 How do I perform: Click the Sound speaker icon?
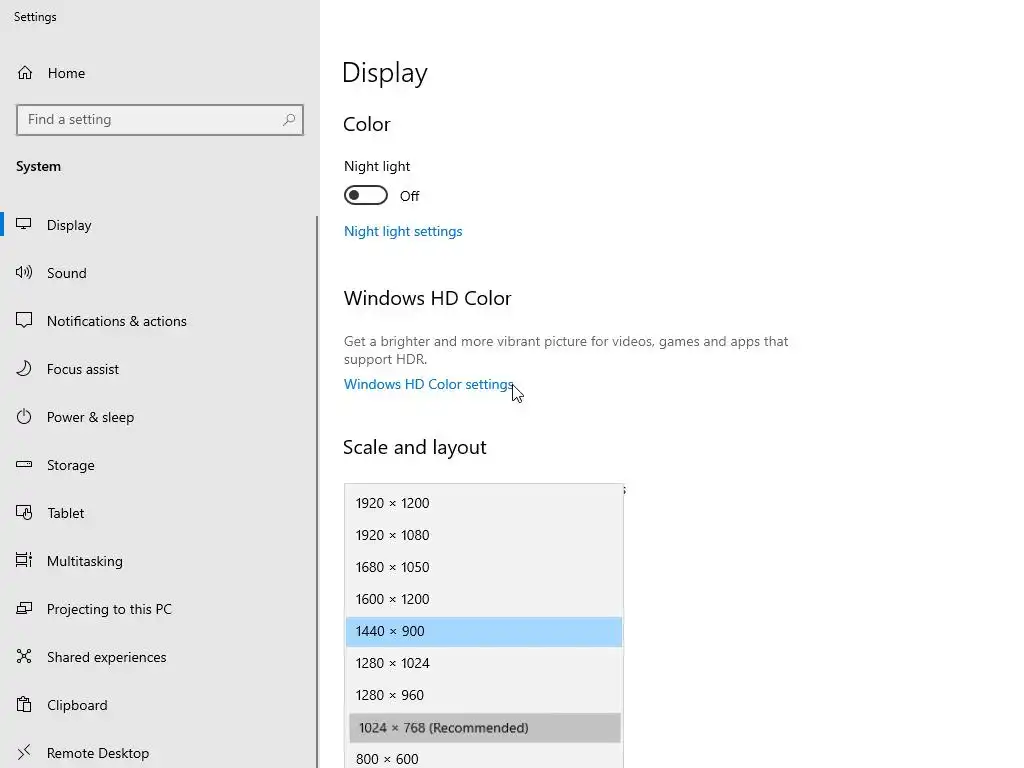coord(24,272)
